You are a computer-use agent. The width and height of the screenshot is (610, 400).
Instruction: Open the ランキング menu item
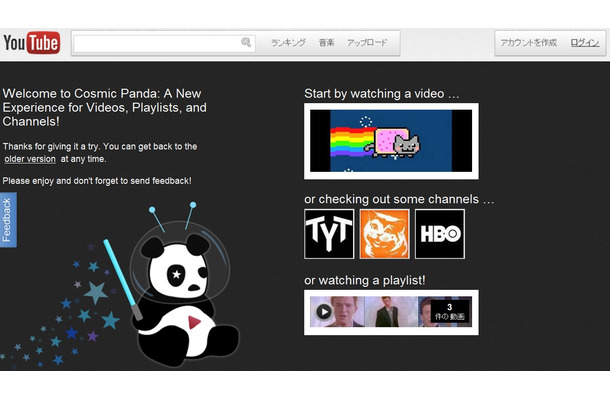(x=288, y=42)
